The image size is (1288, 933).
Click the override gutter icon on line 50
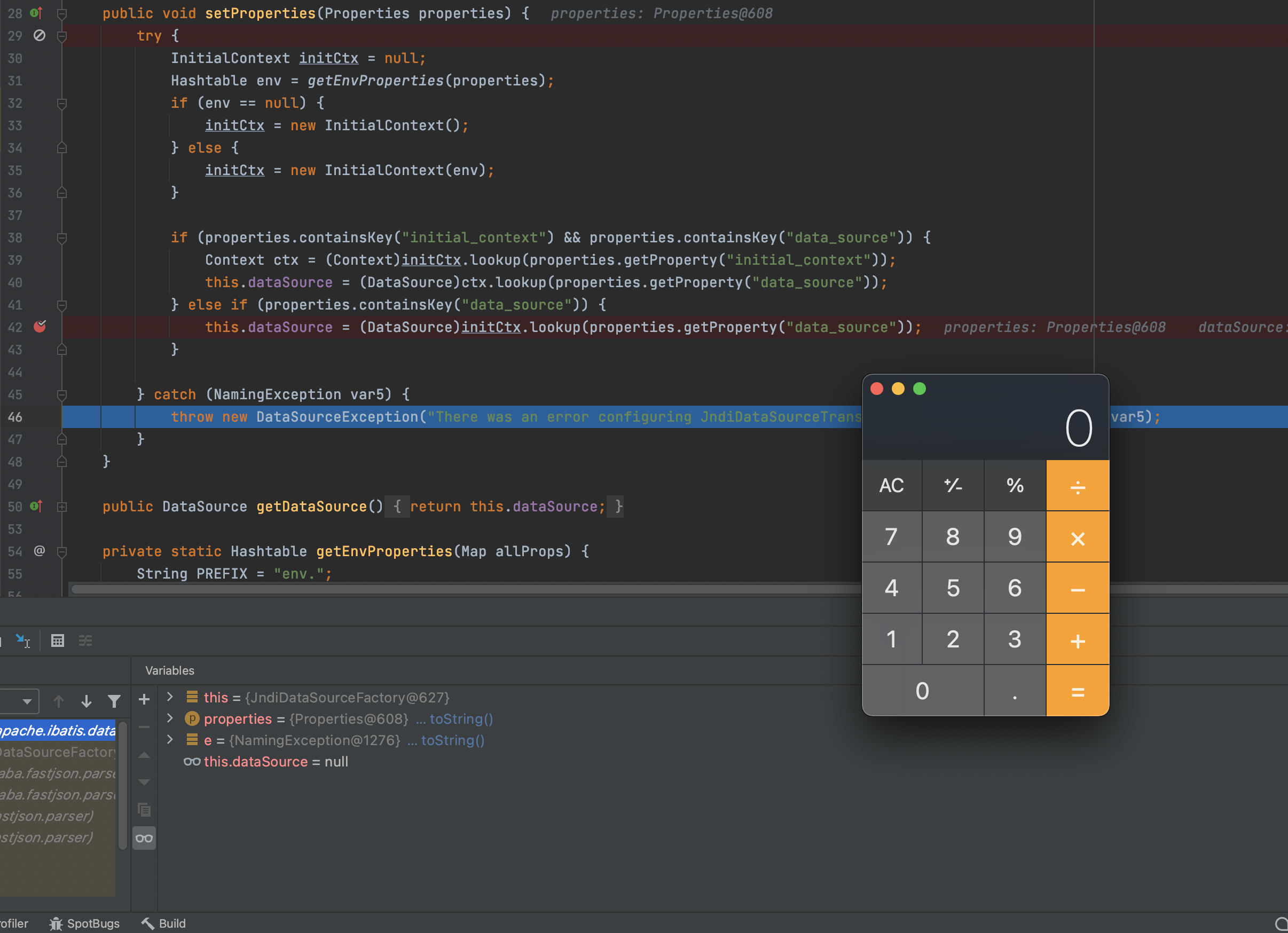click(36, 505)
